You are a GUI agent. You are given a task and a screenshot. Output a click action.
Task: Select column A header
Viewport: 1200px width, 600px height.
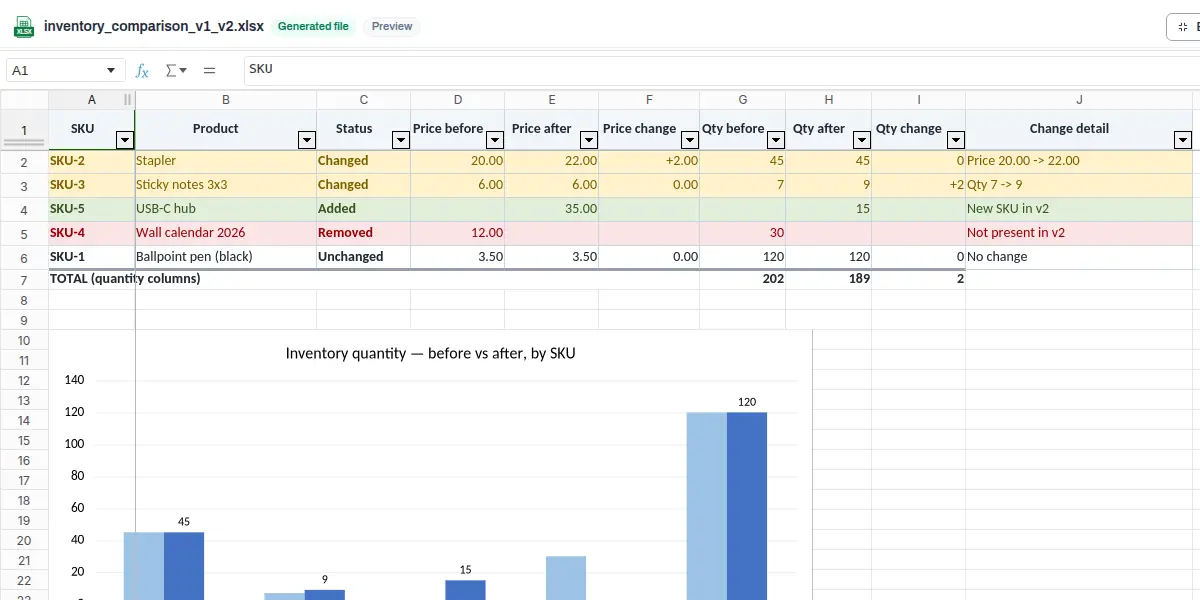(92, 100)
